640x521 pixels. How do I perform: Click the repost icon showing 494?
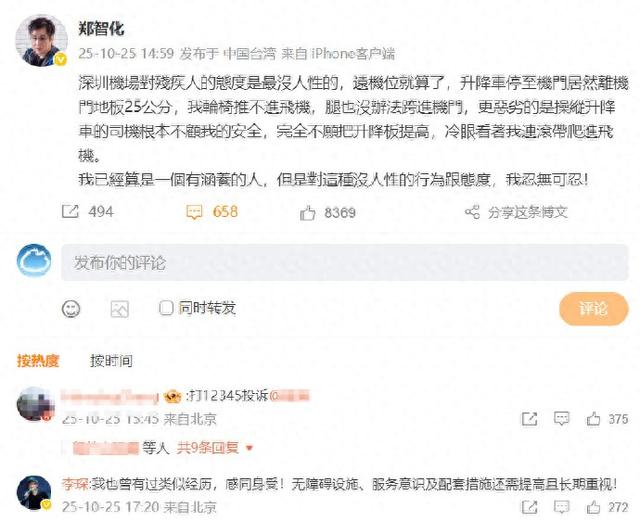70,212
